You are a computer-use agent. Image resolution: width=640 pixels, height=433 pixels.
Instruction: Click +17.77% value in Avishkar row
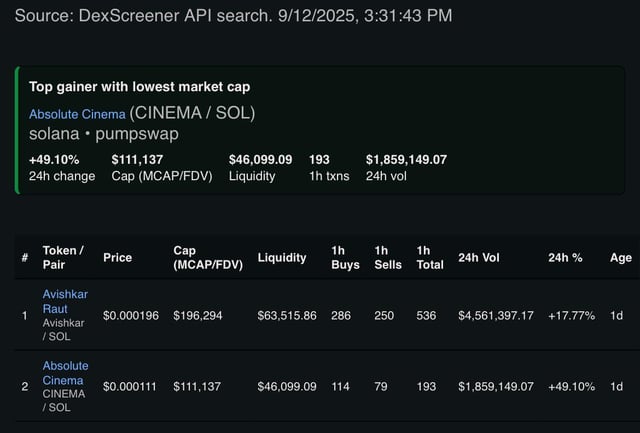(x=571, y=316)
